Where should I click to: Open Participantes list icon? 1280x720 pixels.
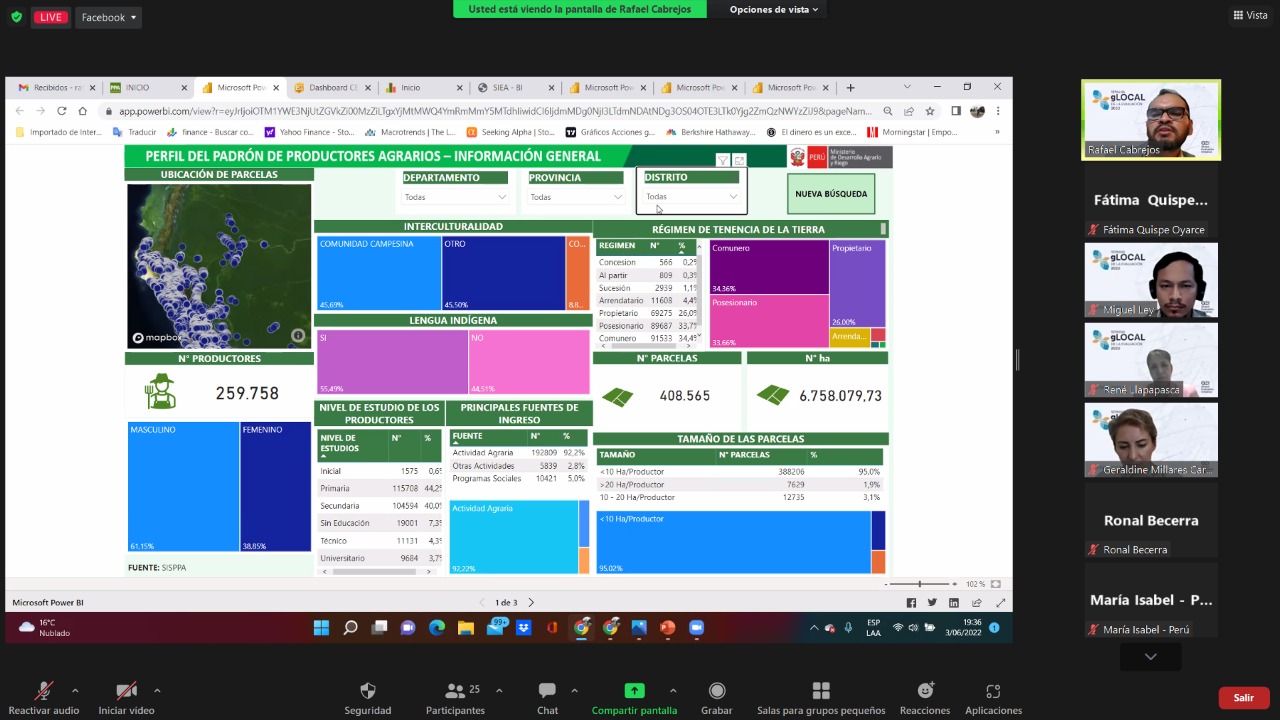[455, 691]
